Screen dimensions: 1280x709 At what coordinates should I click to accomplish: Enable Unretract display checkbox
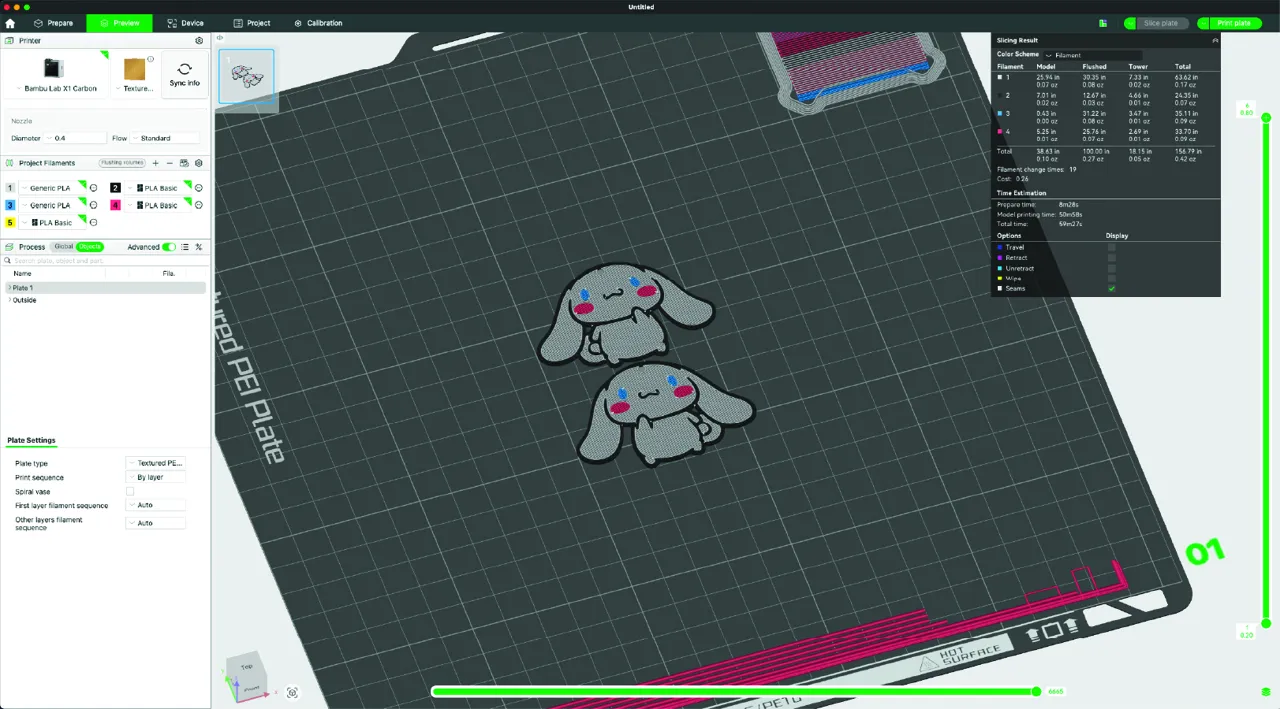point(1112,268)
